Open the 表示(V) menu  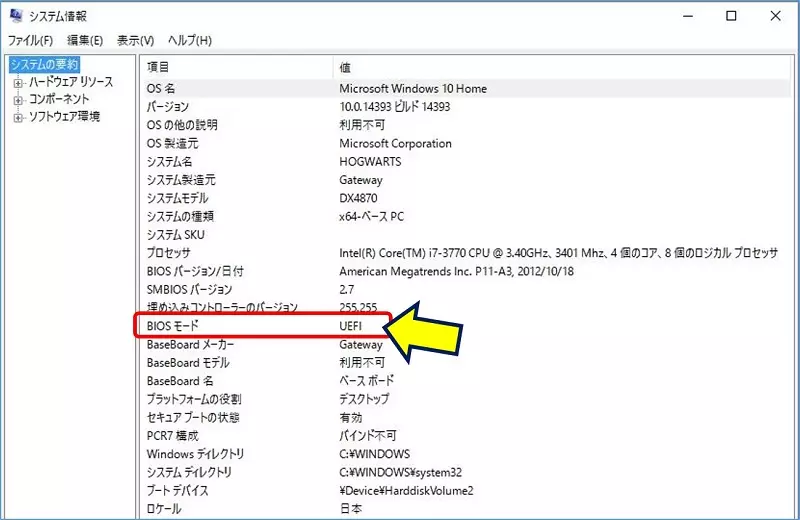pyautogui.click(x=135, y=40)
